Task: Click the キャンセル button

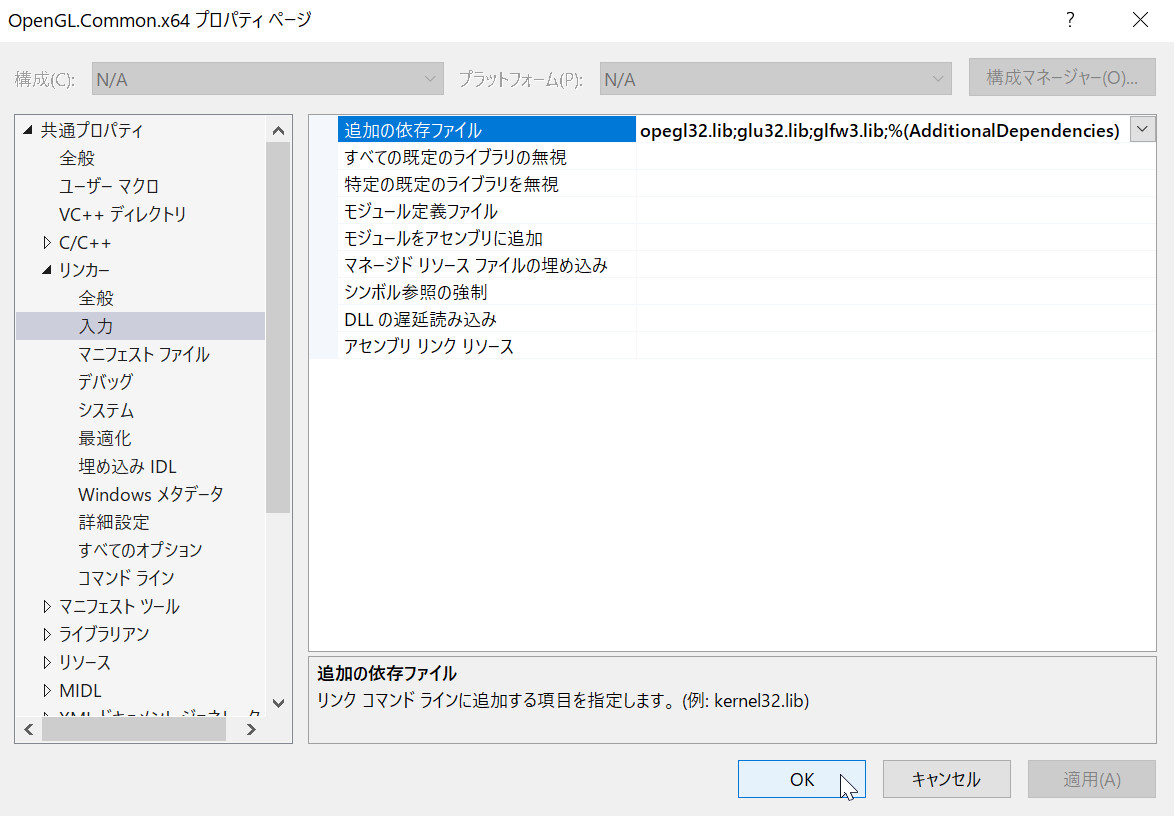Action: [946, 780]
